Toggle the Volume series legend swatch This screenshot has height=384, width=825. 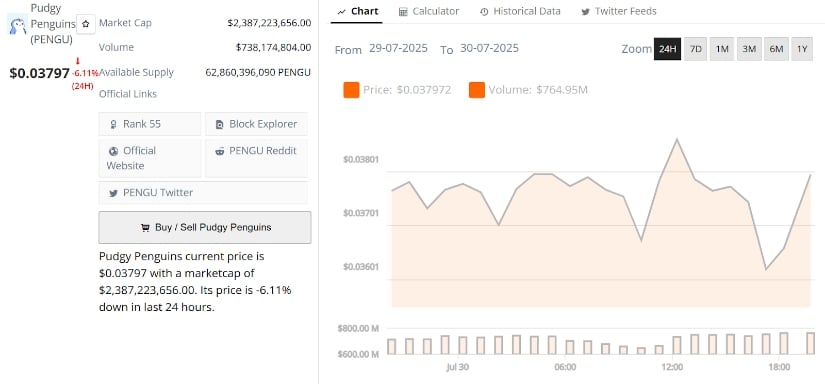pyautogui.click(x=477, y=90)
